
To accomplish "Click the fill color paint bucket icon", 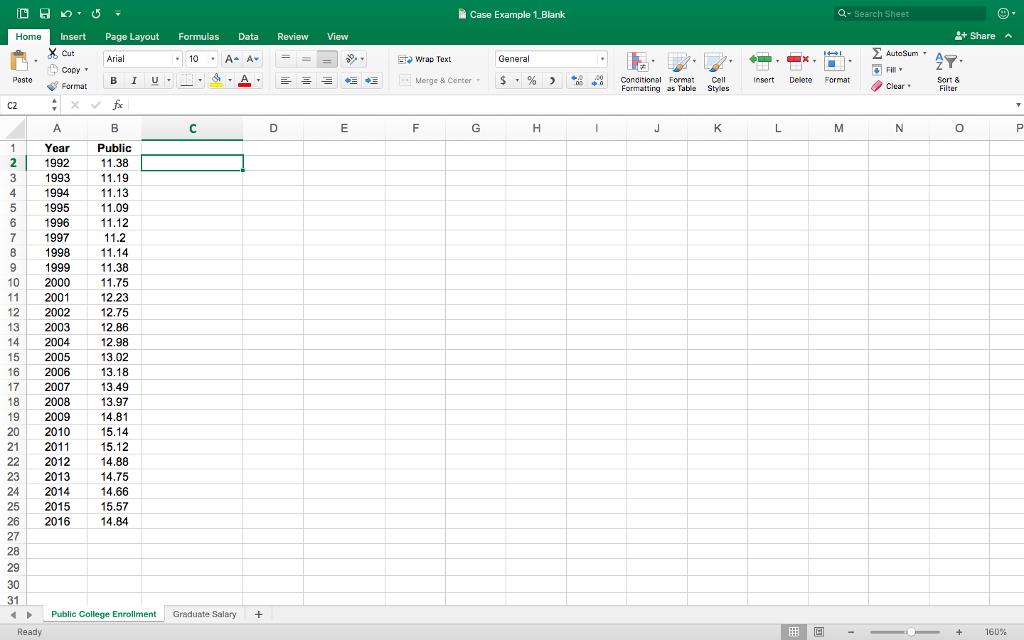I will (218, 79).
